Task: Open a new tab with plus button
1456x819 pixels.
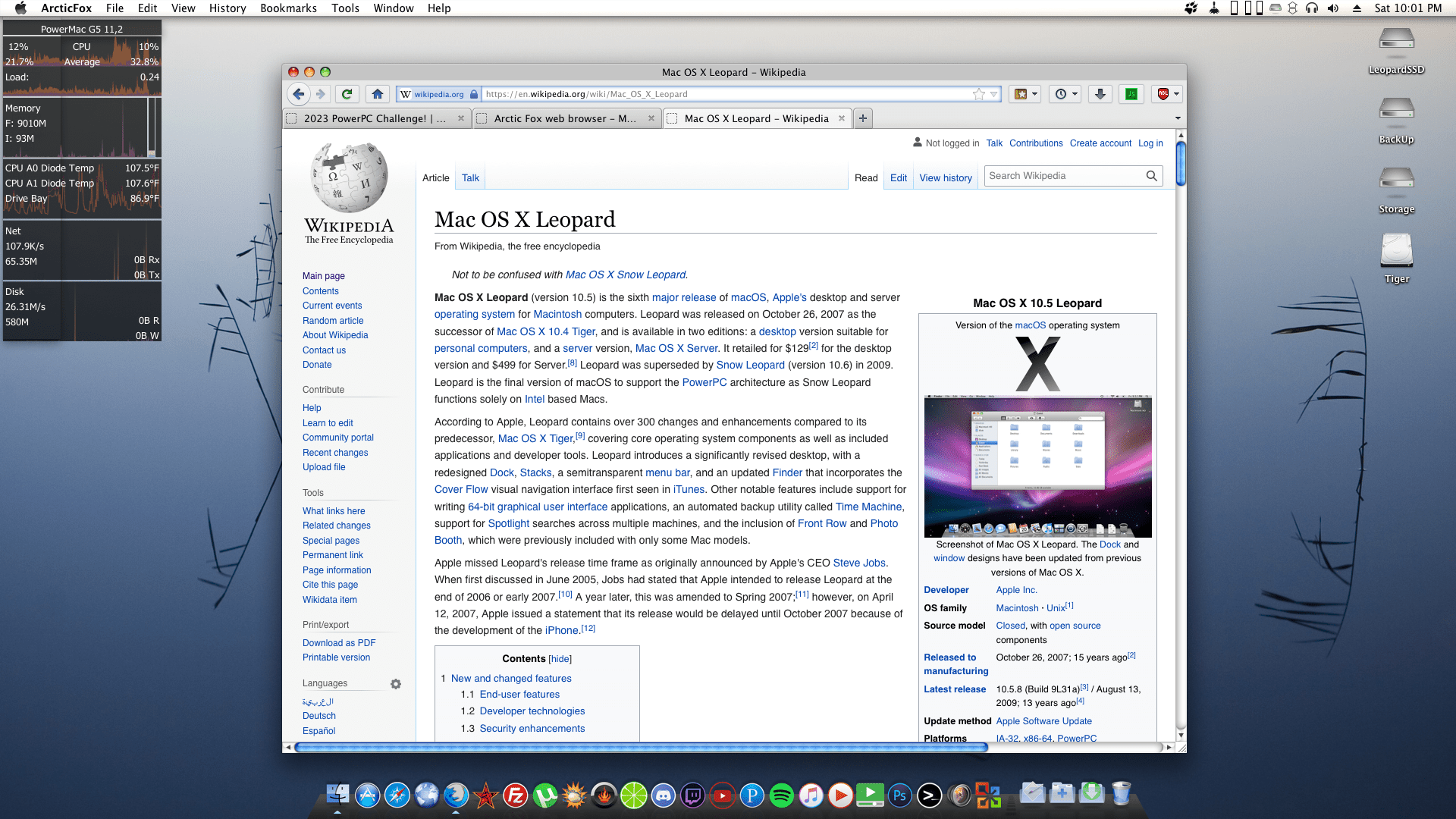Action: [x=862, y=118]
